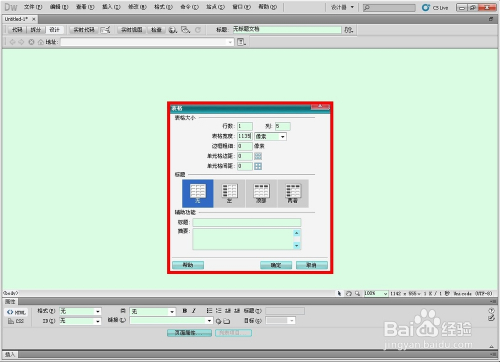Select the zoom tool in status bar
The image size is (500, 362).
click(358, 293)
